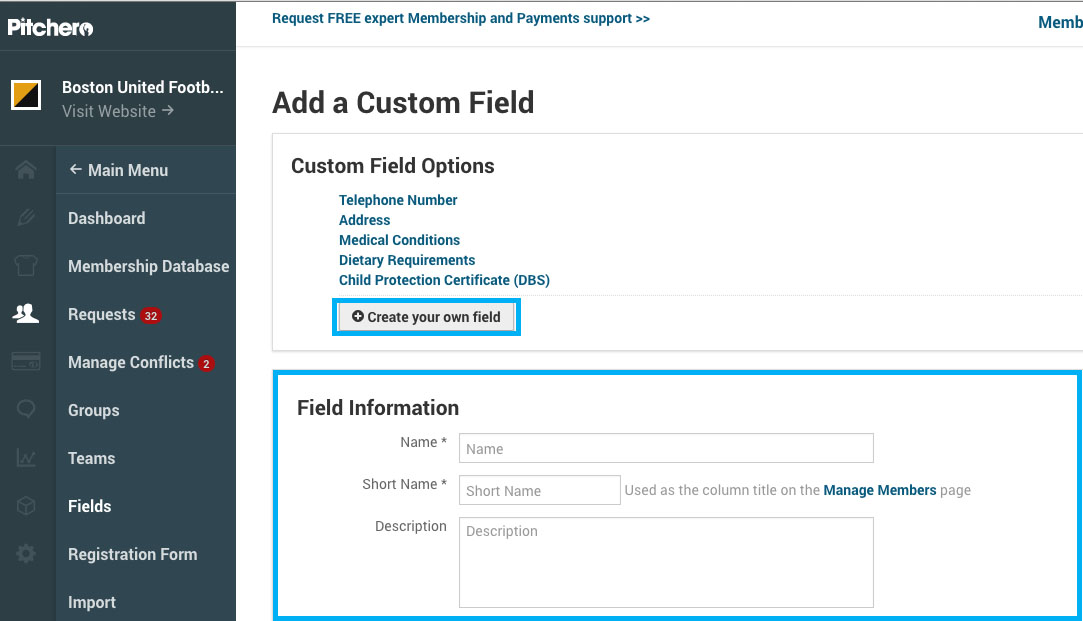The width and height of the screenshot is (1083, 621).
Task: Open Membership Database
Action: (x=148, y=266)
